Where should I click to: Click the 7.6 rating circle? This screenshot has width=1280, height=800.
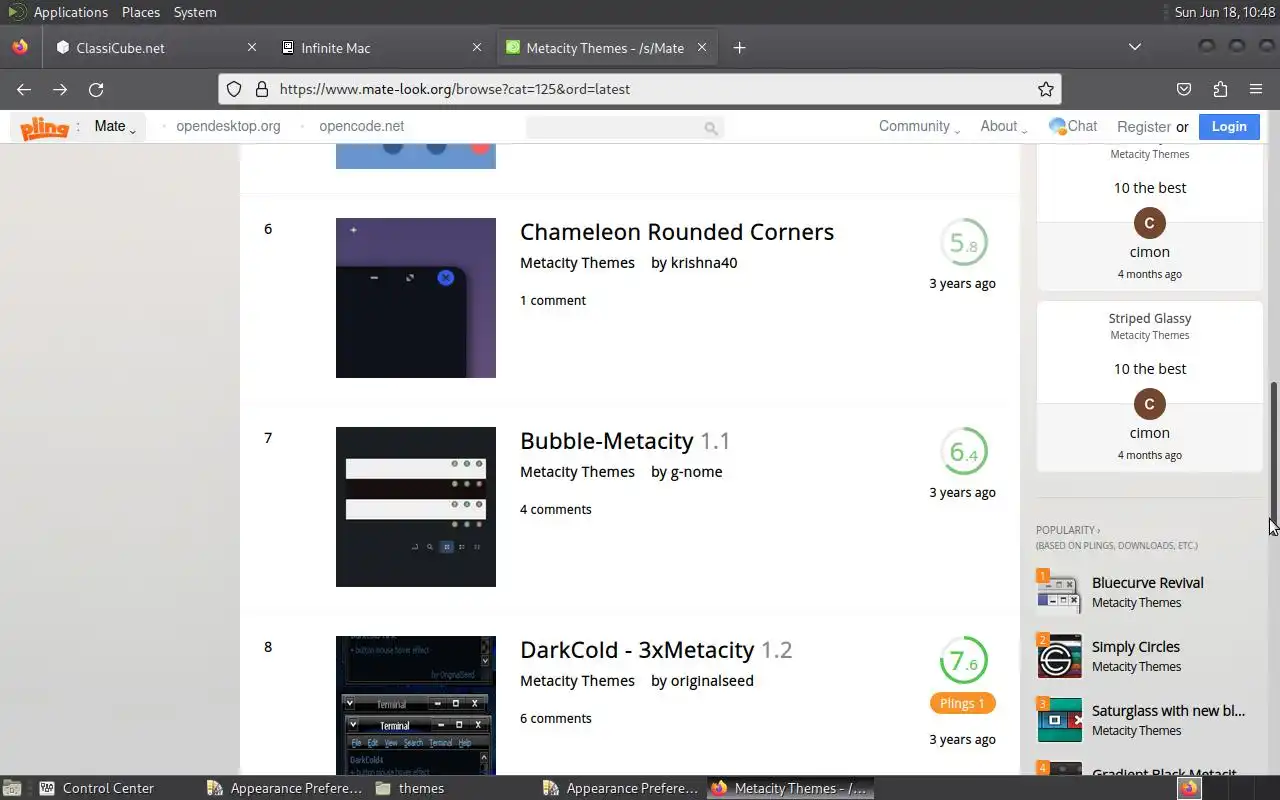(964, 661)
